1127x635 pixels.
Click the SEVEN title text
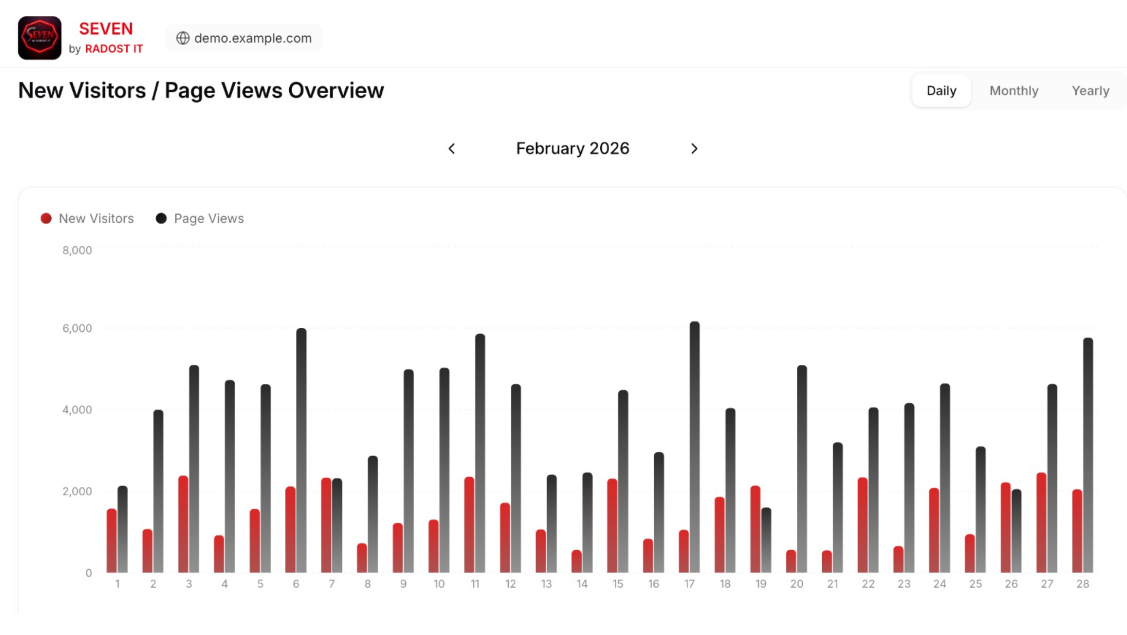[x=106, y=29]
